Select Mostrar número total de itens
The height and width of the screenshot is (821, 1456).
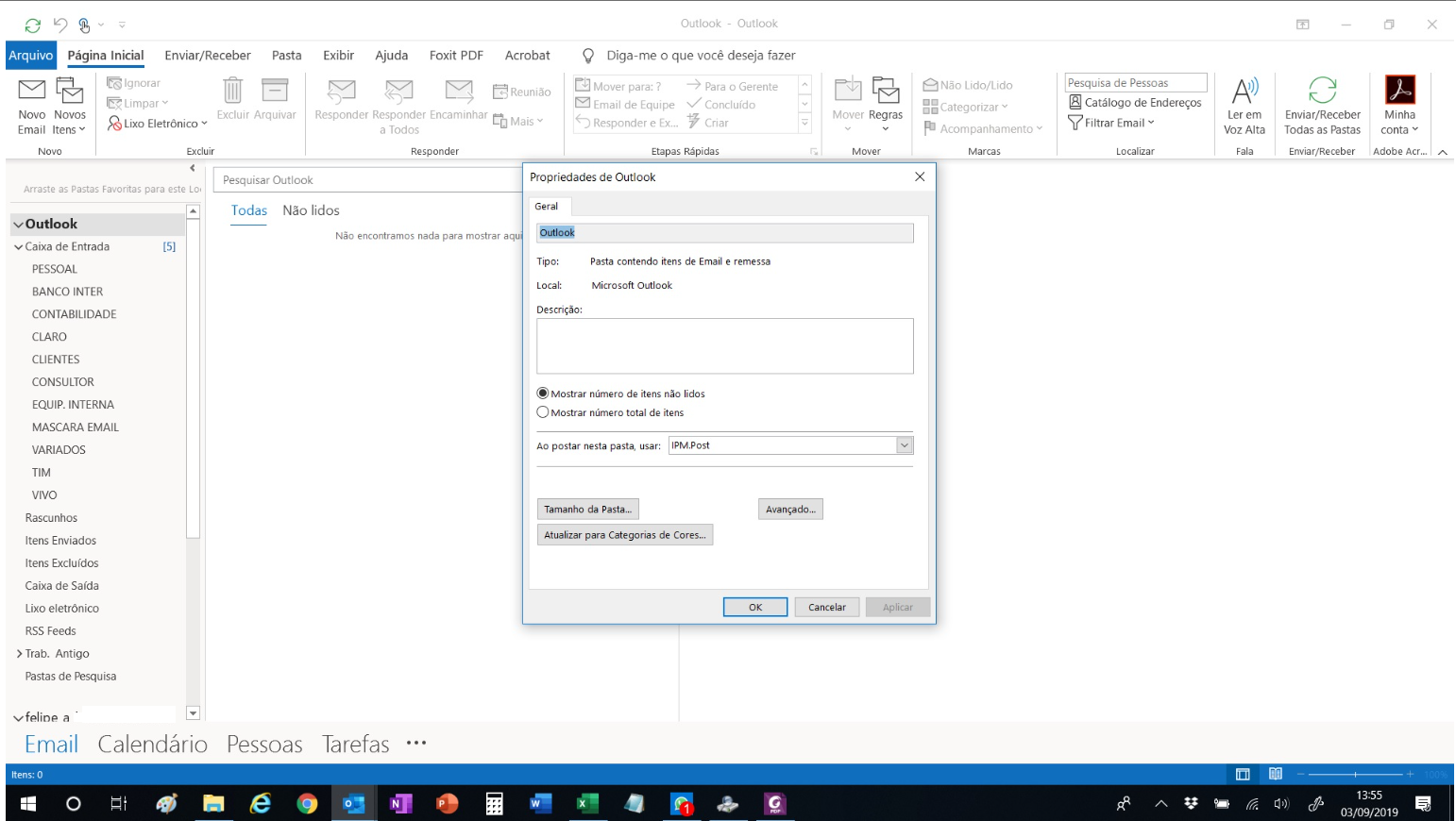(x=611, y=412)
